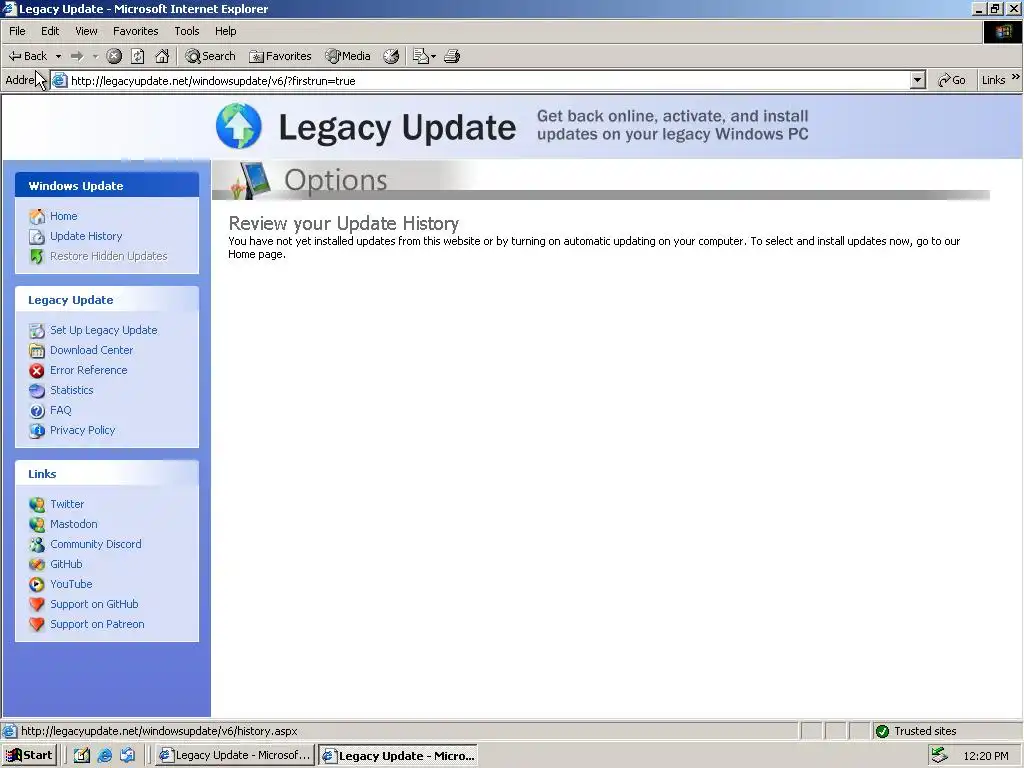This screenshot has height=768, width=1024.
Task: Click the Legacy Update globe logo
Action: (x=239, y=126)
